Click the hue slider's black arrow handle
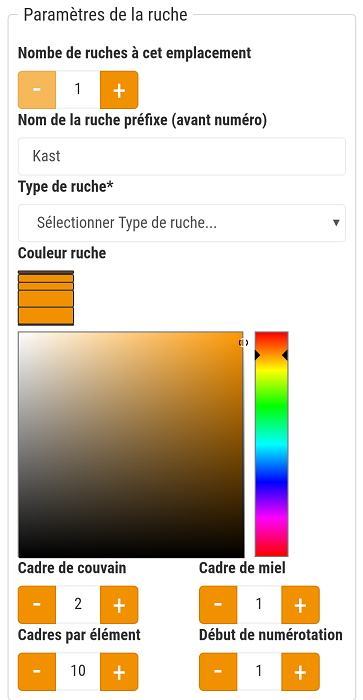This screenshot has height=700, width=363. point(258,355)
